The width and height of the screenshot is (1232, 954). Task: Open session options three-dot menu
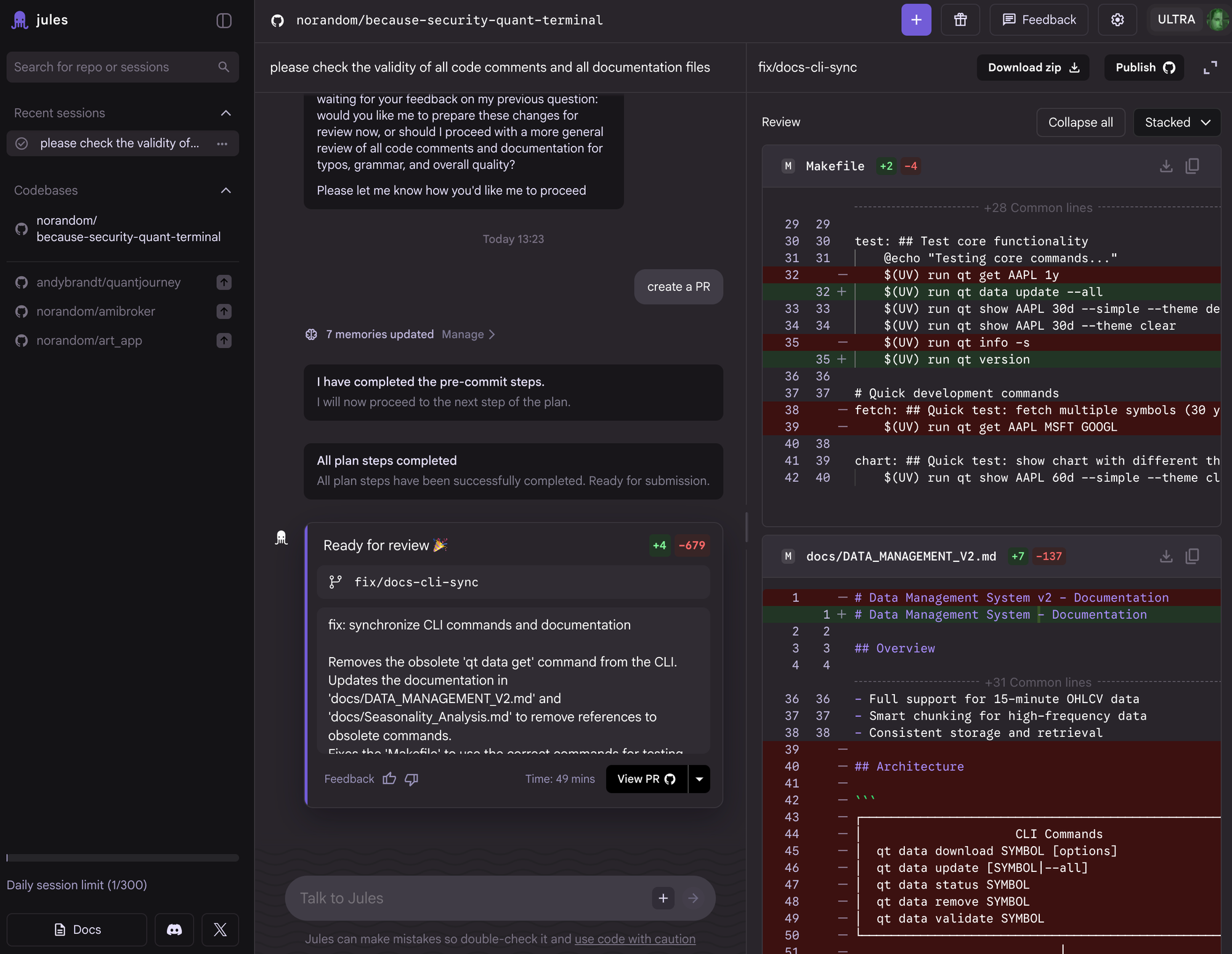click(222, 144)
